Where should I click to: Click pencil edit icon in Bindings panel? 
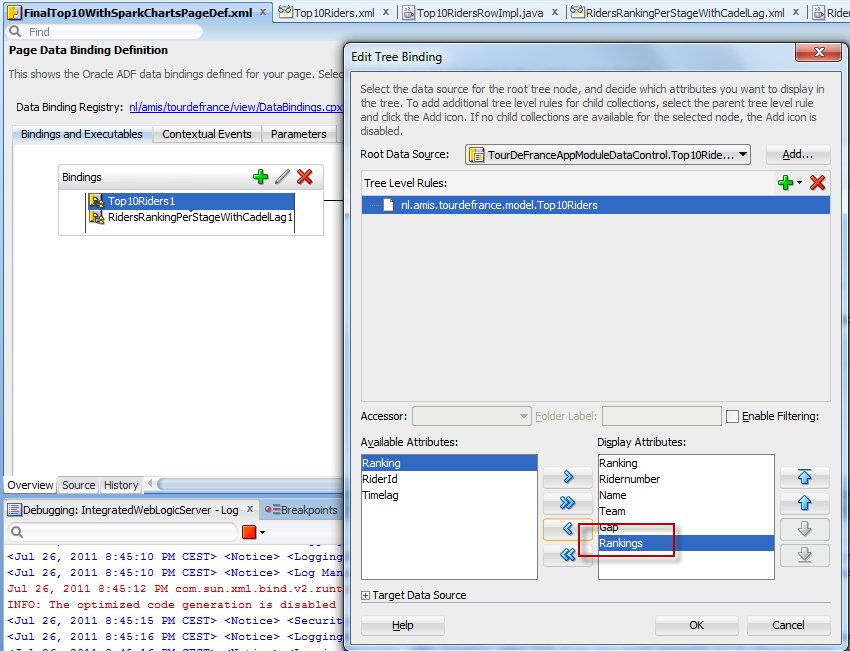283,177
